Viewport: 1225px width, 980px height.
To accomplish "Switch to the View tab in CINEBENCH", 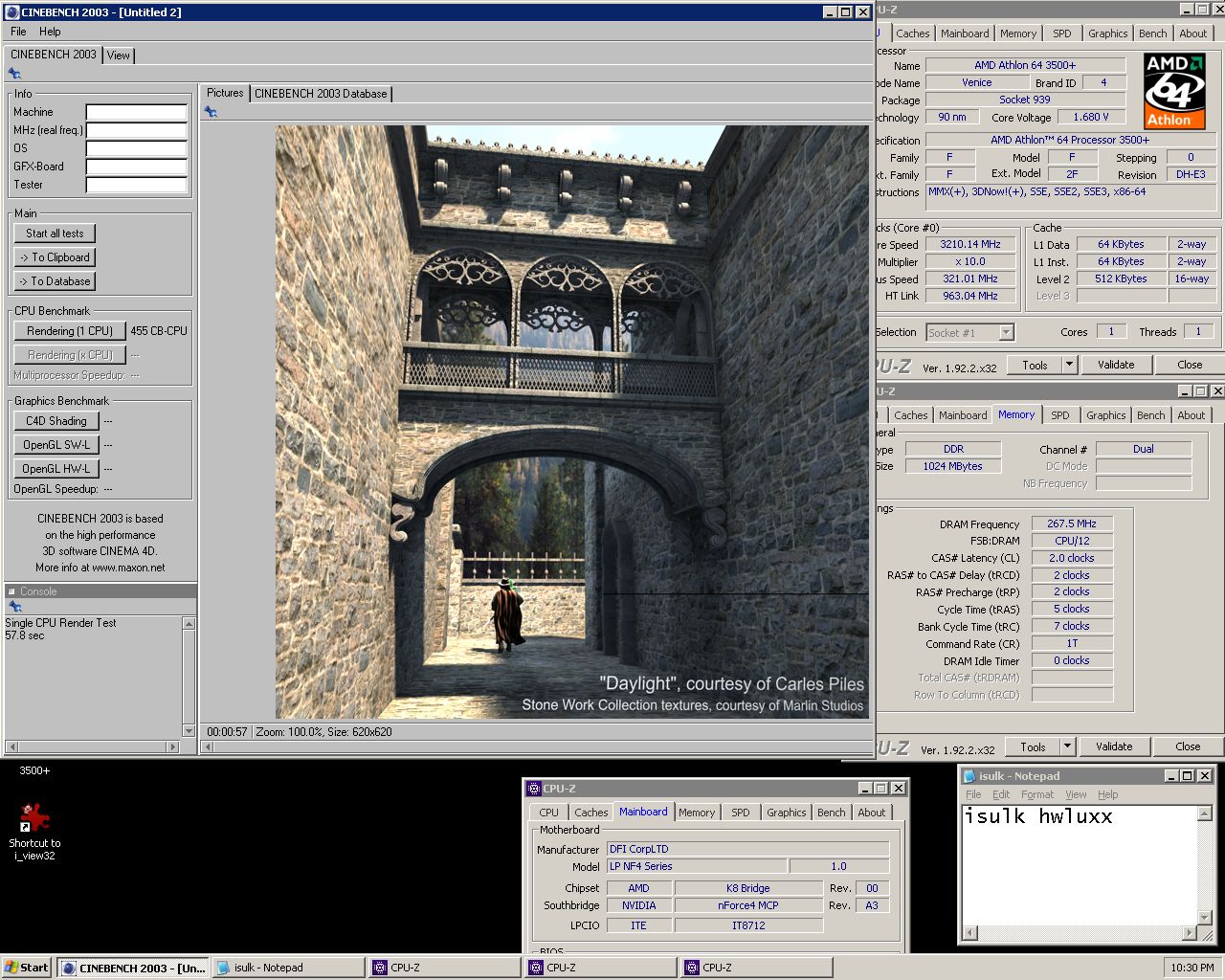I will tap(119, 56).
